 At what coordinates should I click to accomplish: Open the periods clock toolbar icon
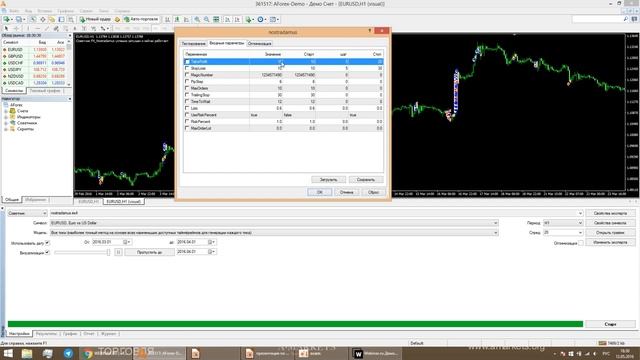[261, 19]
